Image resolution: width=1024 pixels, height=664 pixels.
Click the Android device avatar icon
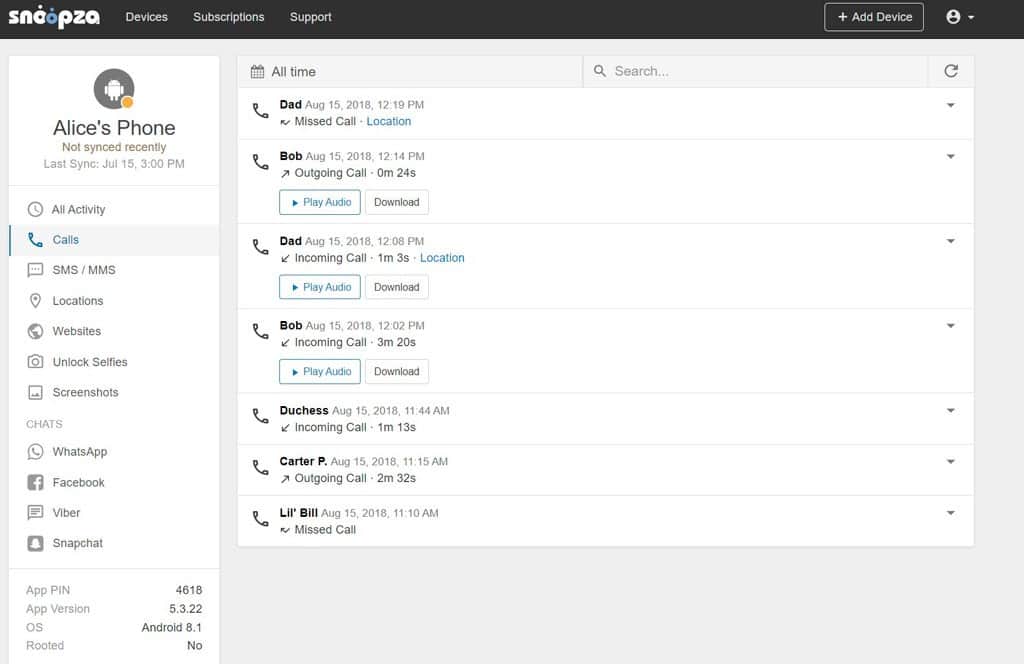click(x=114, y=90)
